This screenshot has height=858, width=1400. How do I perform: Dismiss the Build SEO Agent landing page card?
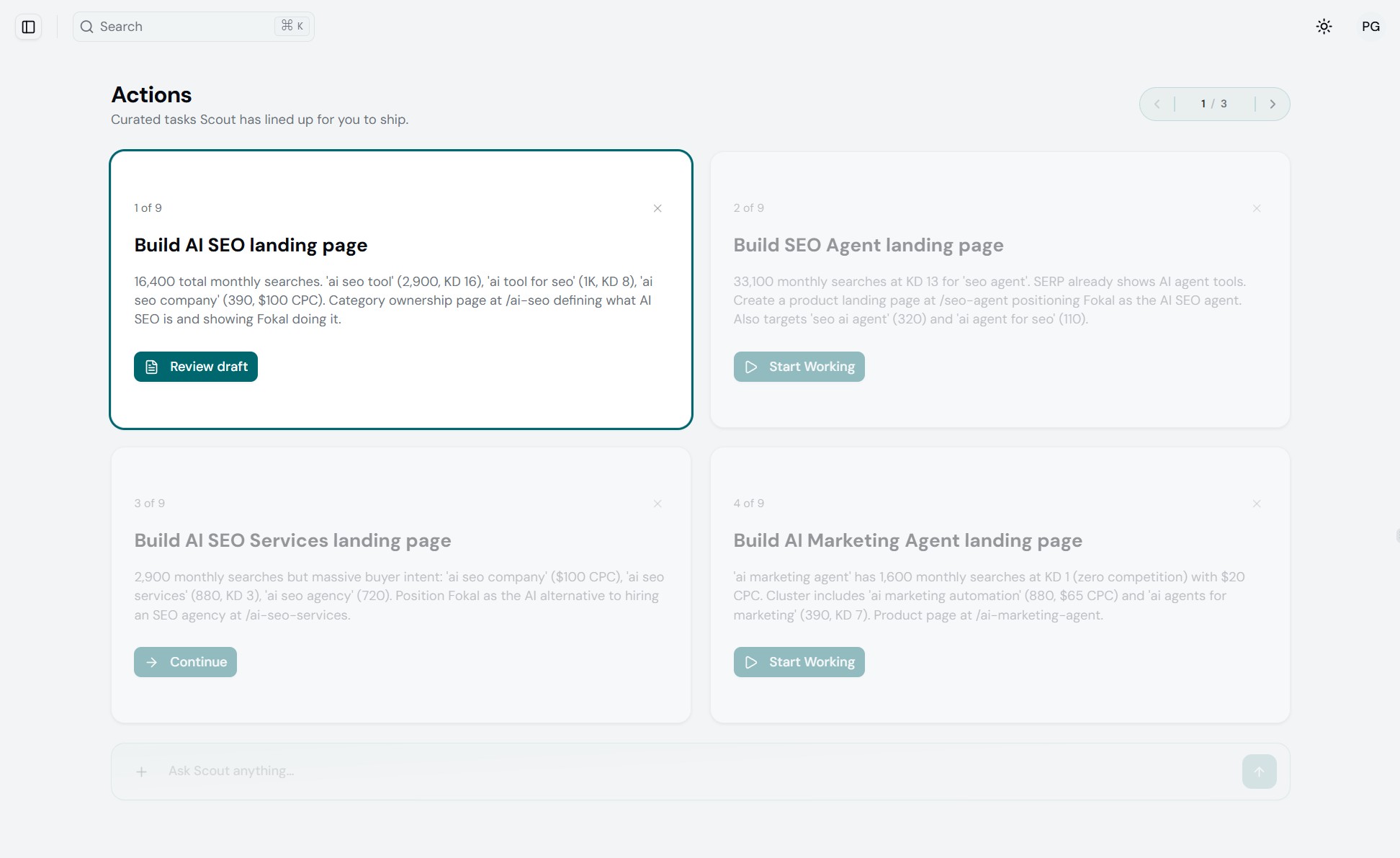pyautogui.click(x=1257, y=208)
